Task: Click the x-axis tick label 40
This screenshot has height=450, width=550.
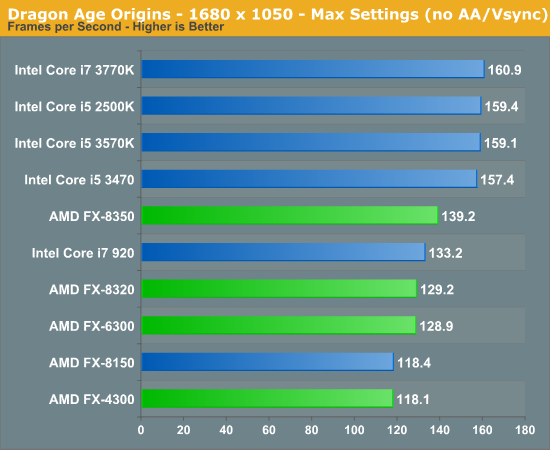Action: tap(226, 430)
